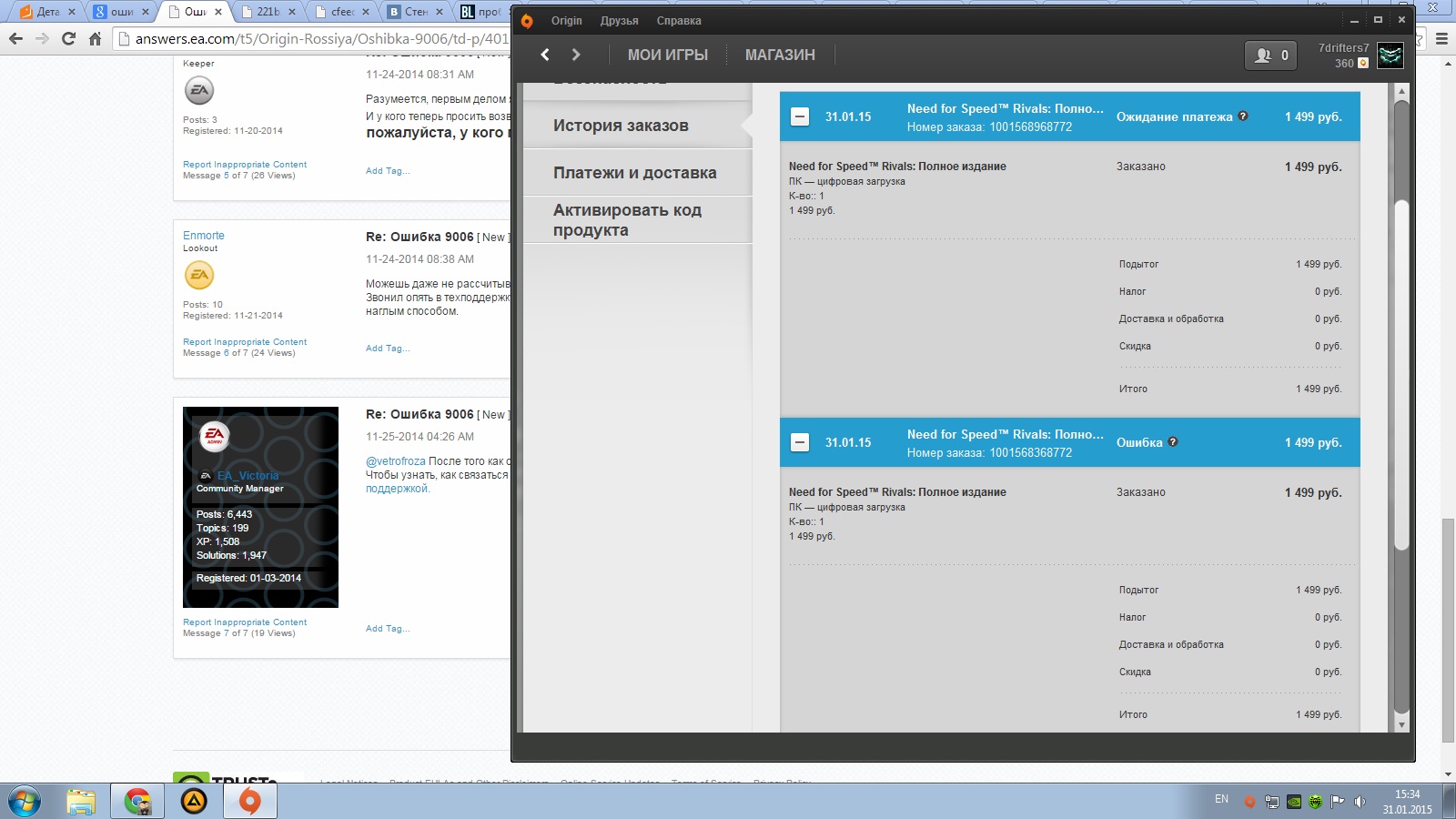Select Активировать код продукта in sidebar
Viewport: 1456px width, 819px height.
click(x=637, y=220)
